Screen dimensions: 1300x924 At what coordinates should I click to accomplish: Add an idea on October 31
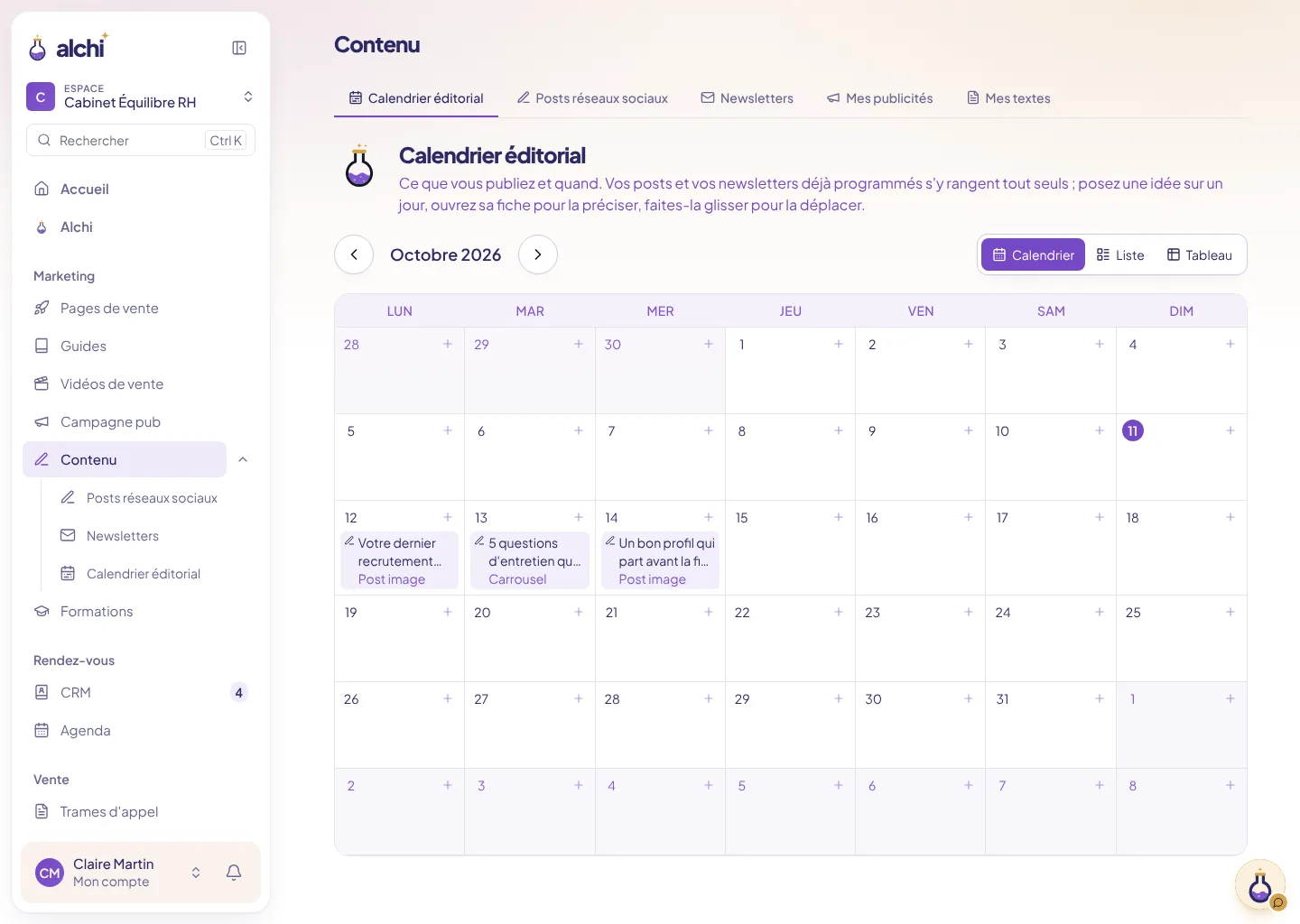coord(1100,699)
